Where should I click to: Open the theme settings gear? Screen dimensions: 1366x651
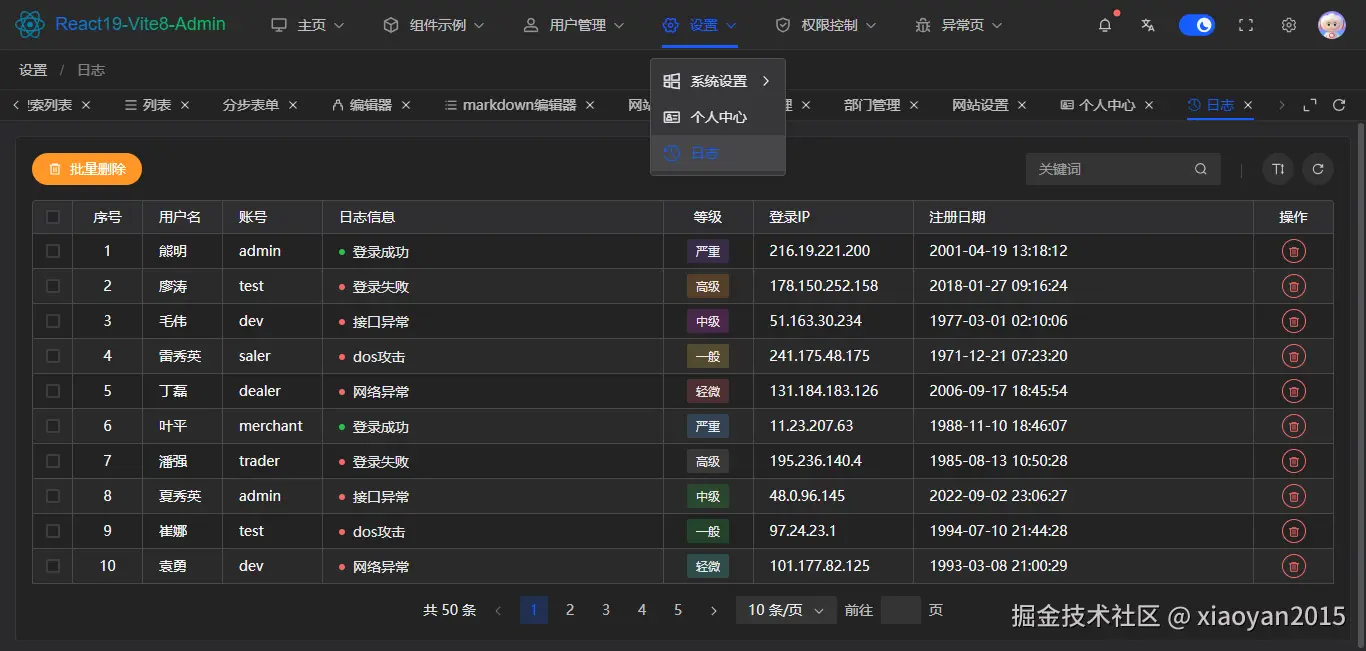tap(1289, 25)
